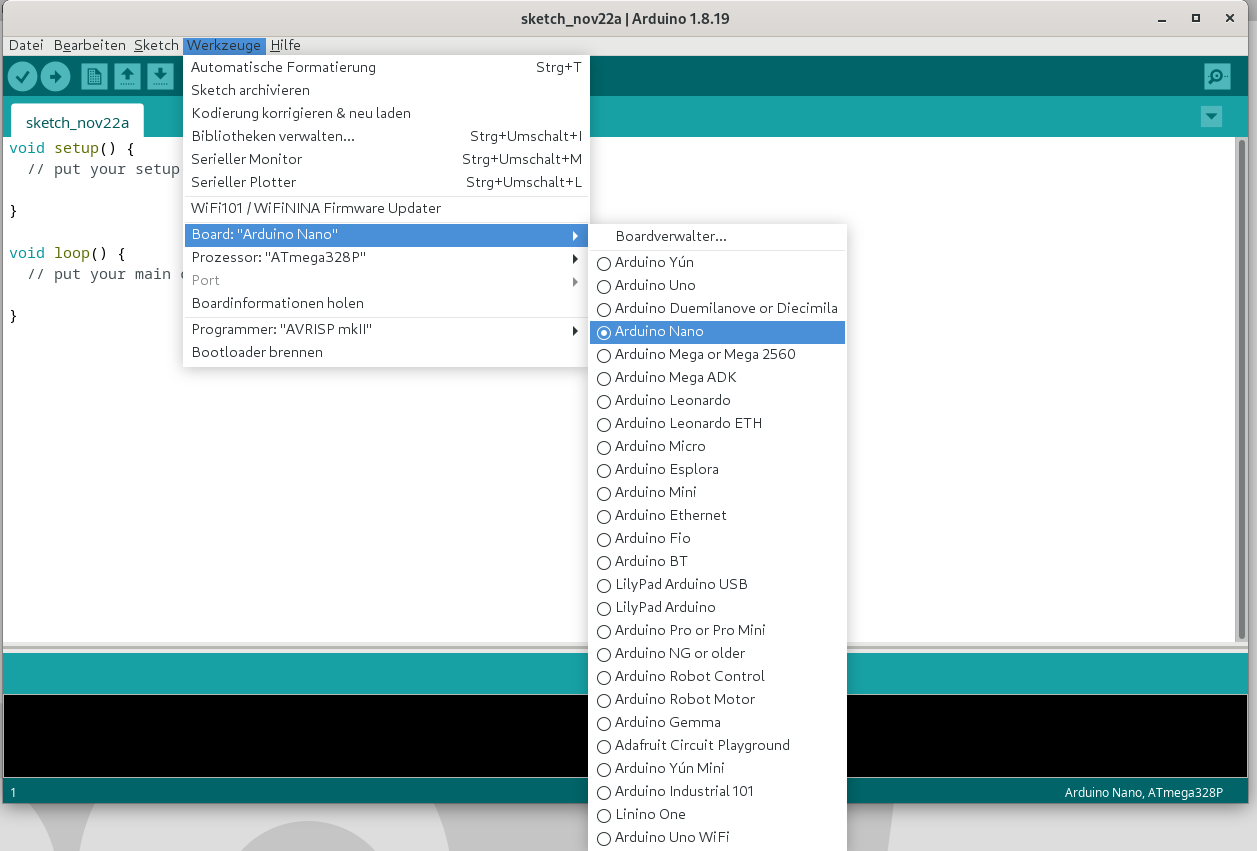
Task: Select Arduino Mega or Mega 2560
Action: (718, 354)
